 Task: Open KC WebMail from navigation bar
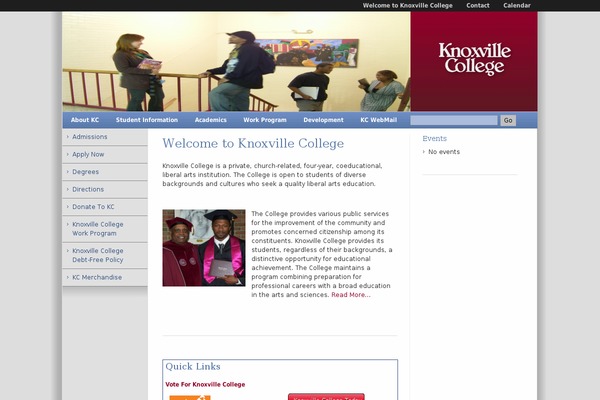(x=378, y=120)
